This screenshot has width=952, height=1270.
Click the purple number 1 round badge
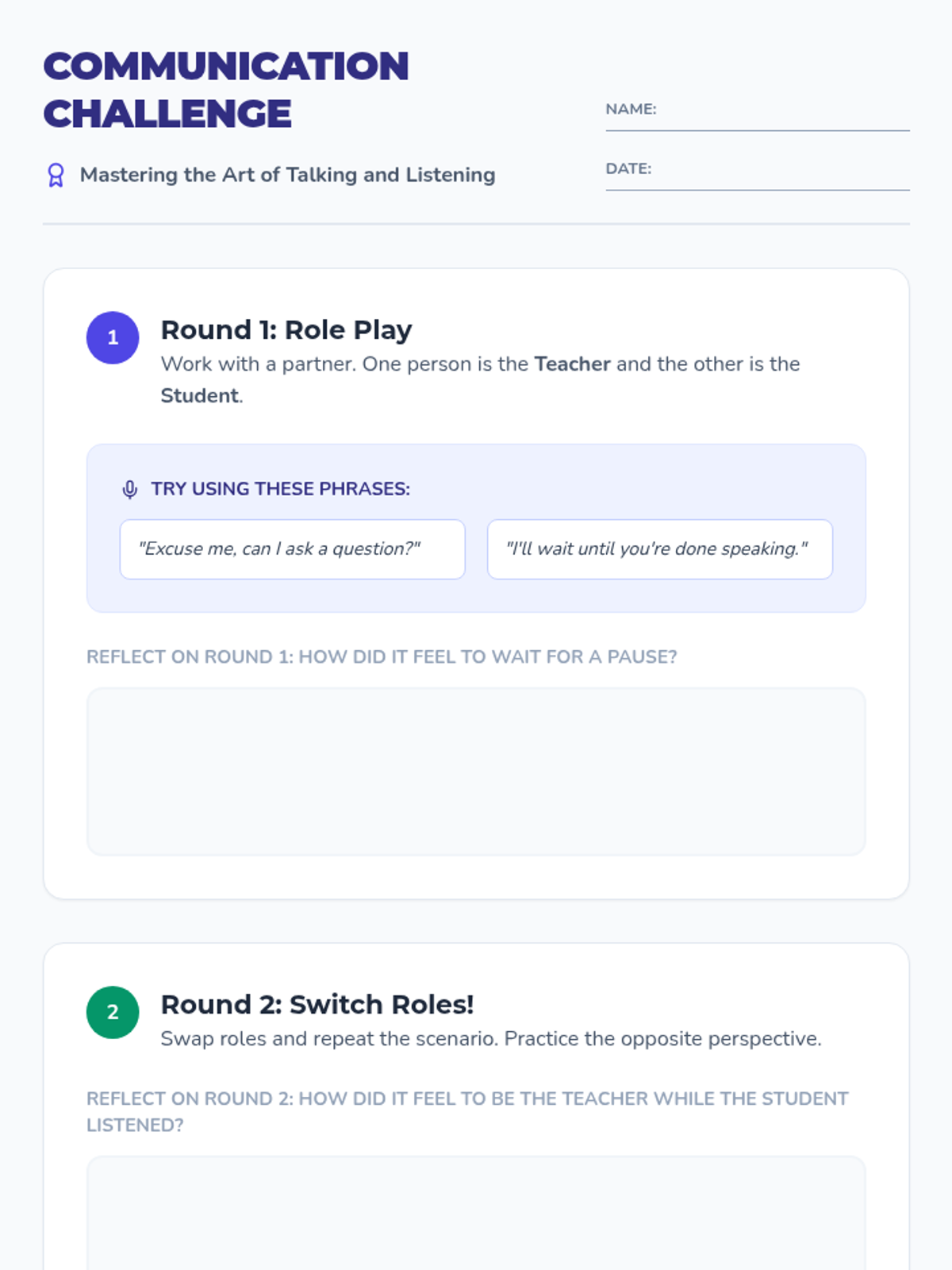click(x=113, y=337)
